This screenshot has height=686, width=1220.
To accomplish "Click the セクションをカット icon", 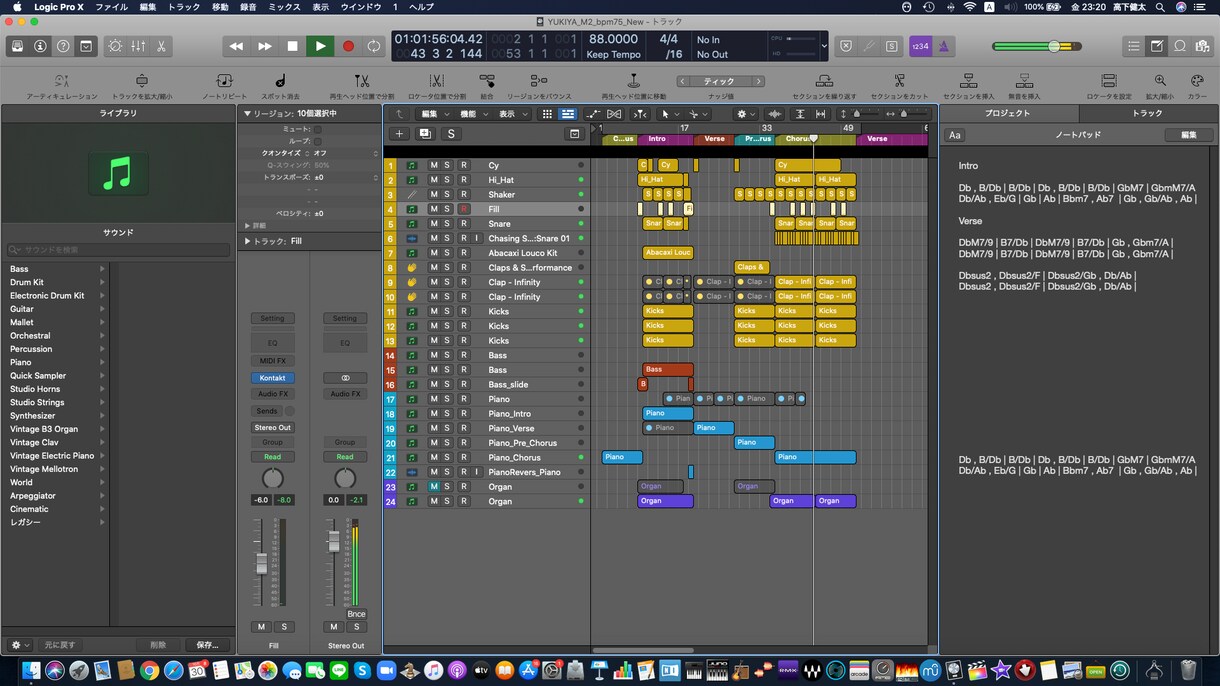I will pos(899,81).
